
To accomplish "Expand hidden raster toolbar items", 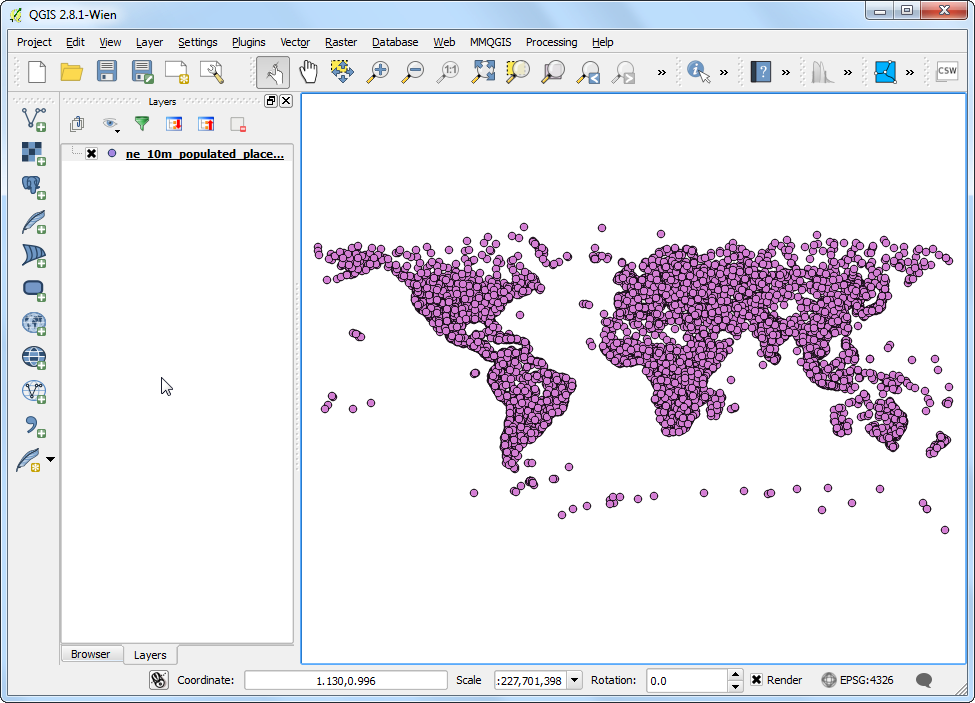I will [x=848, y=73].
